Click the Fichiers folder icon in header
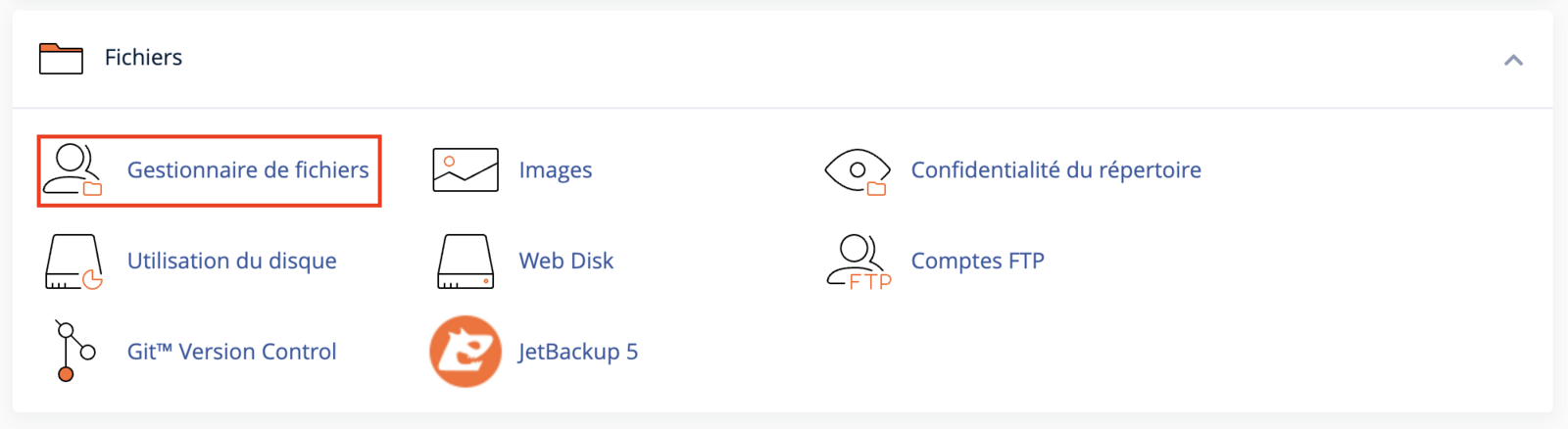The image size is (1568, 429). 61,58
